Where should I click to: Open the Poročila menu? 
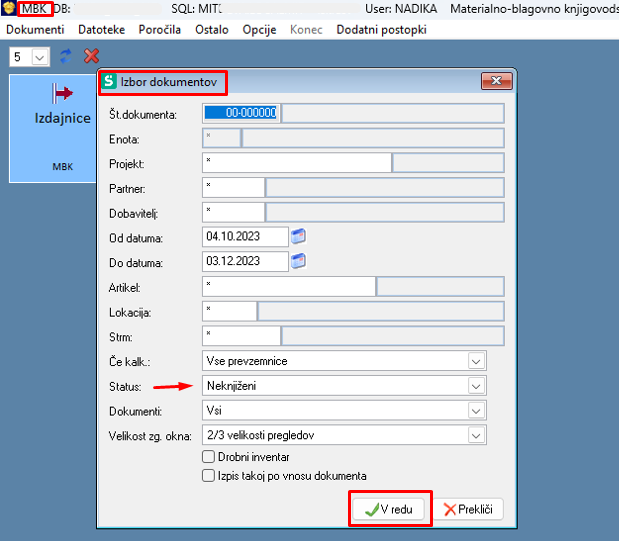coord(159,30)
